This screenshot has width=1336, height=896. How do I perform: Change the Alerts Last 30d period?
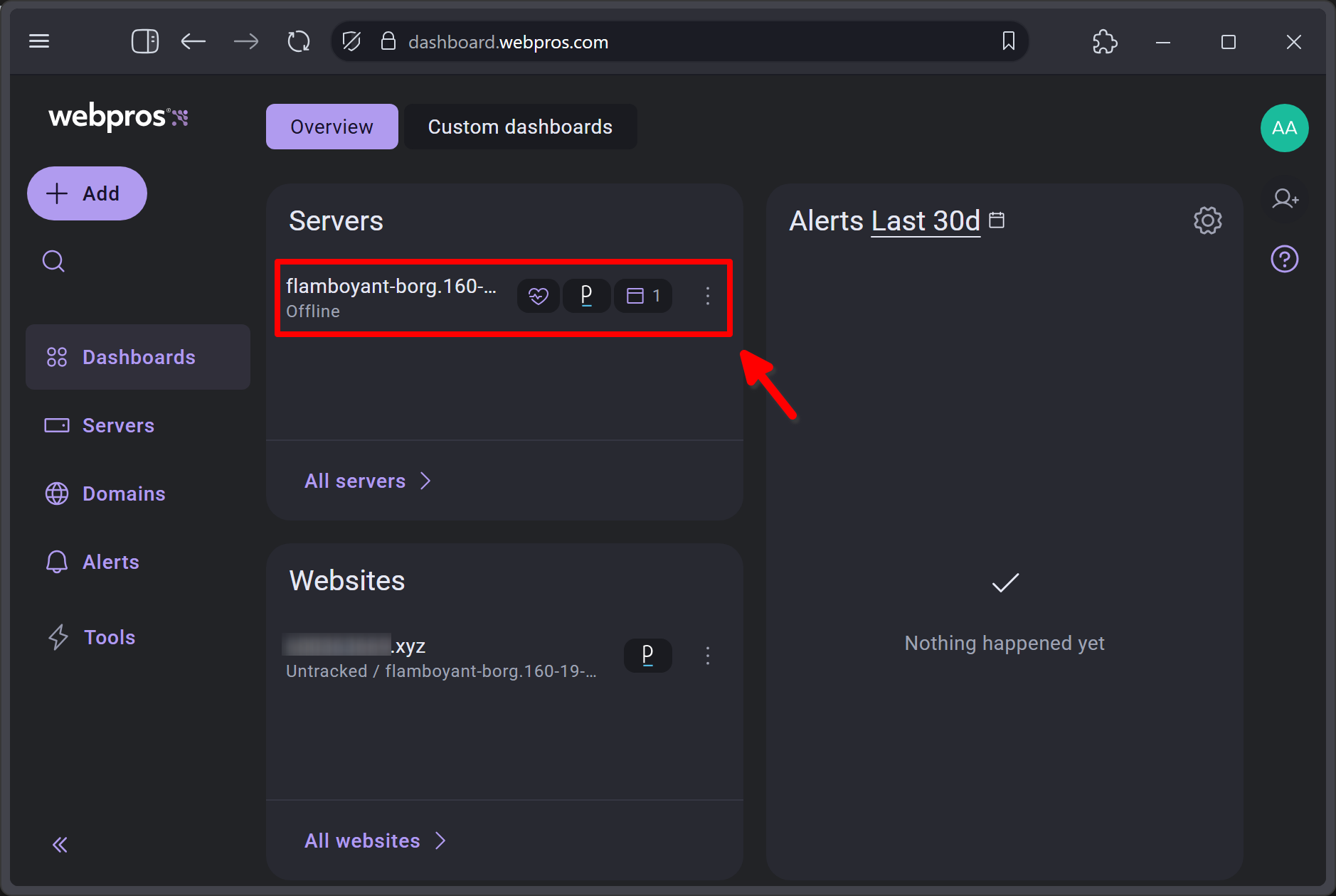coord(926,221)
